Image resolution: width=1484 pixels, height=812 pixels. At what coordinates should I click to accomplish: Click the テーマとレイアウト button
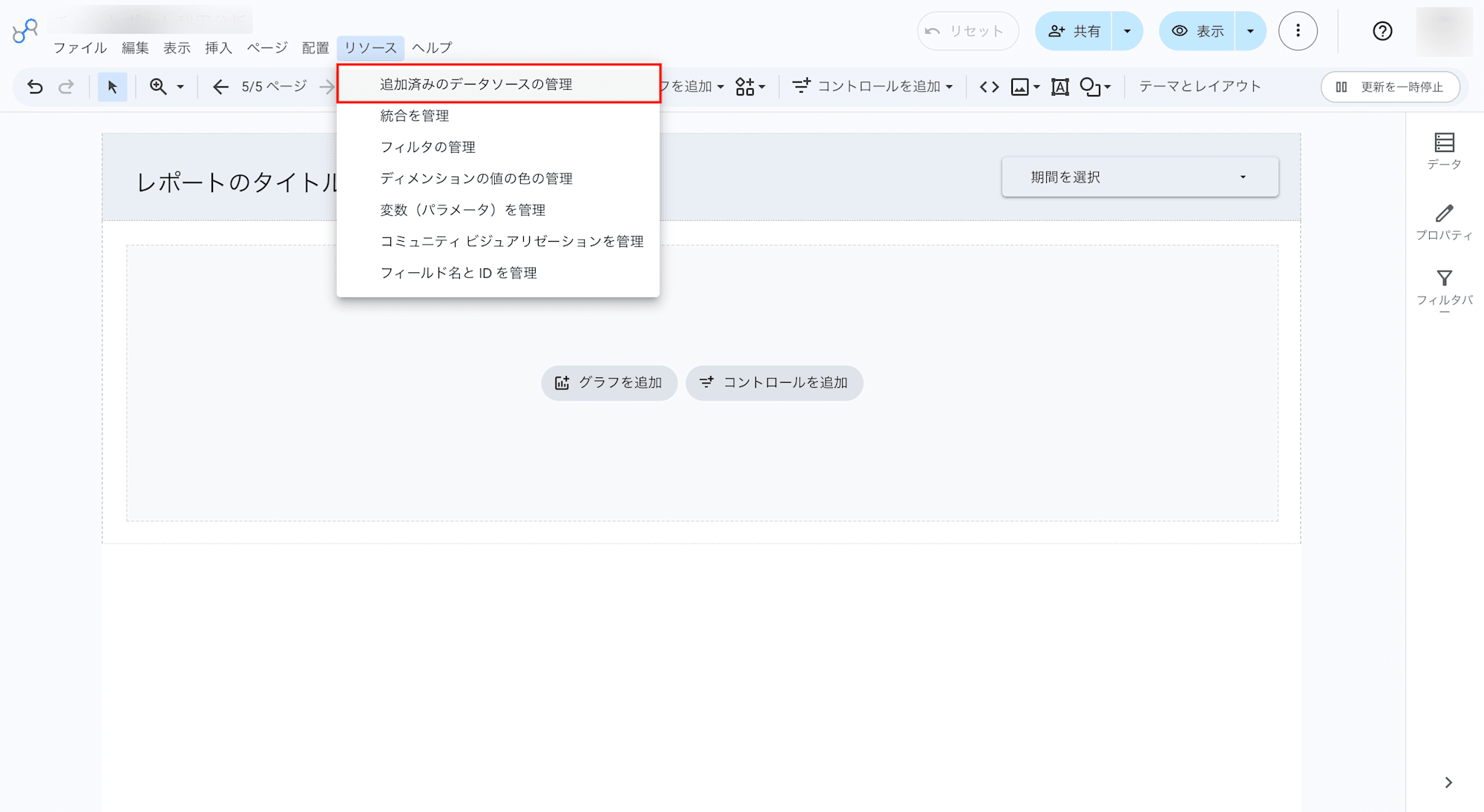point(1200,87)
